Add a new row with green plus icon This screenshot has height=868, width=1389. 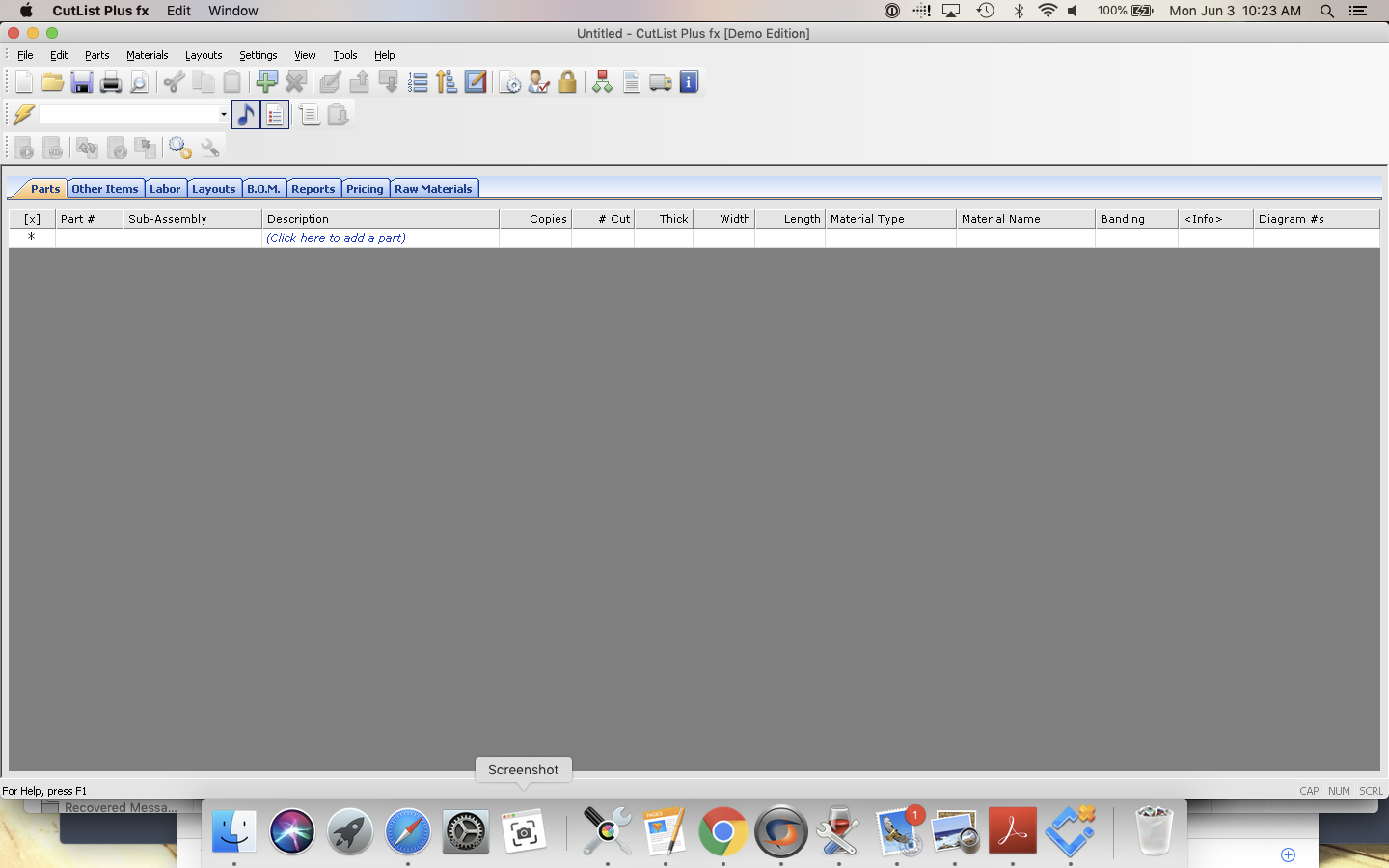267,83
